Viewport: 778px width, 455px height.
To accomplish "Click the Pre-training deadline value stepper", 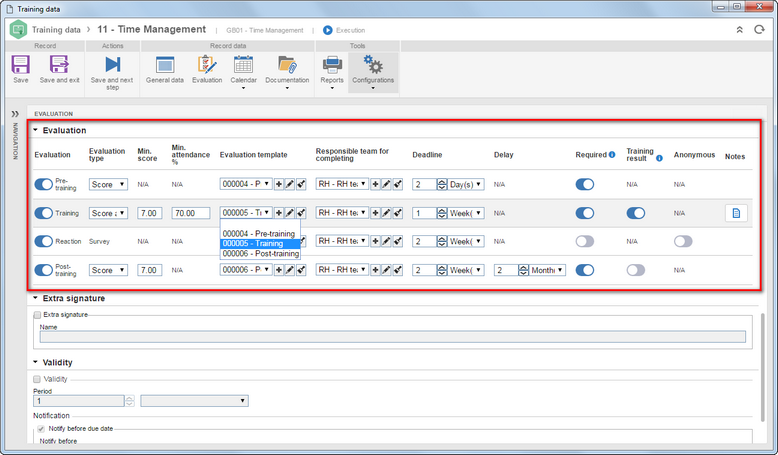I will tap(442, 185).
